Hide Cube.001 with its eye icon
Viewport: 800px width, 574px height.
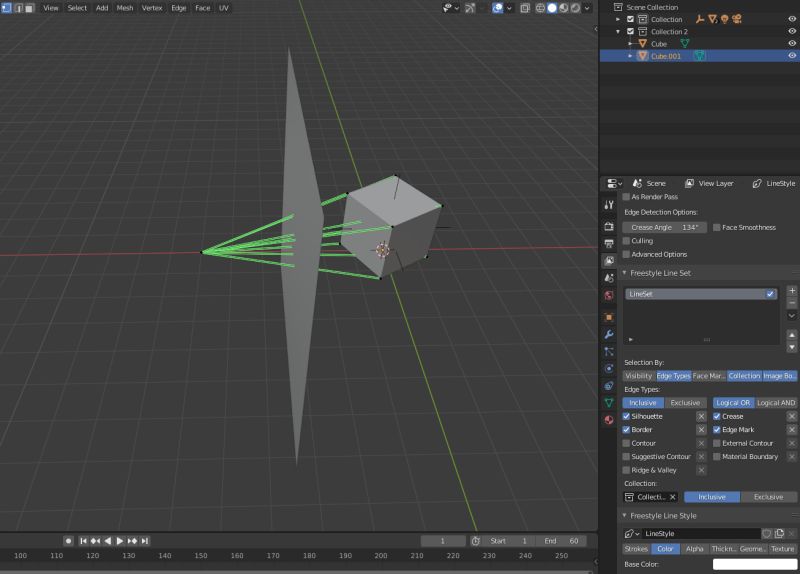coord(792,56)
